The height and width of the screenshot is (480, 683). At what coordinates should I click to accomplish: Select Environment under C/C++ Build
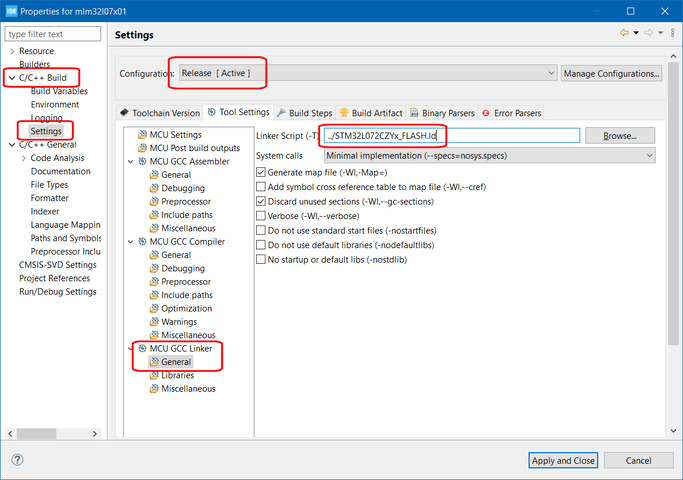coord(55,105)
